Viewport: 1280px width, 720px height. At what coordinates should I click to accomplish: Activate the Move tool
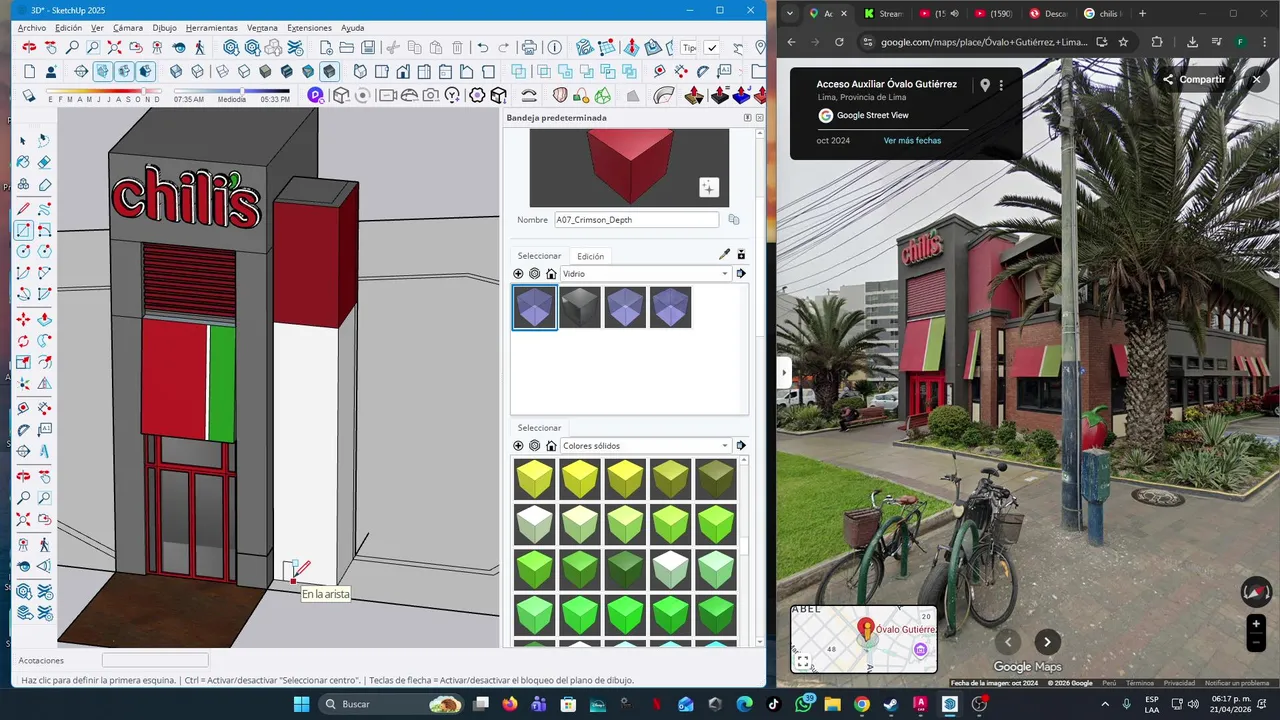(x=23, y=319)
